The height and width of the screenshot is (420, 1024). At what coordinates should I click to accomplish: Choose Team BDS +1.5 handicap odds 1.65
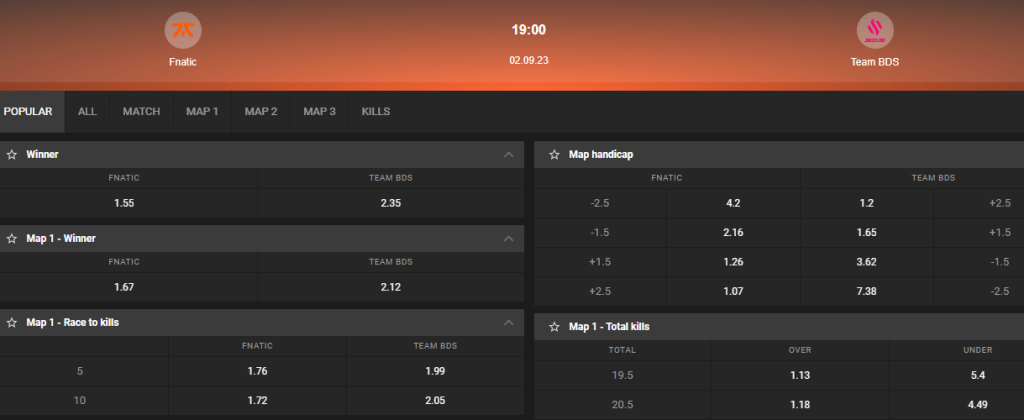click(x=867, y=233)
